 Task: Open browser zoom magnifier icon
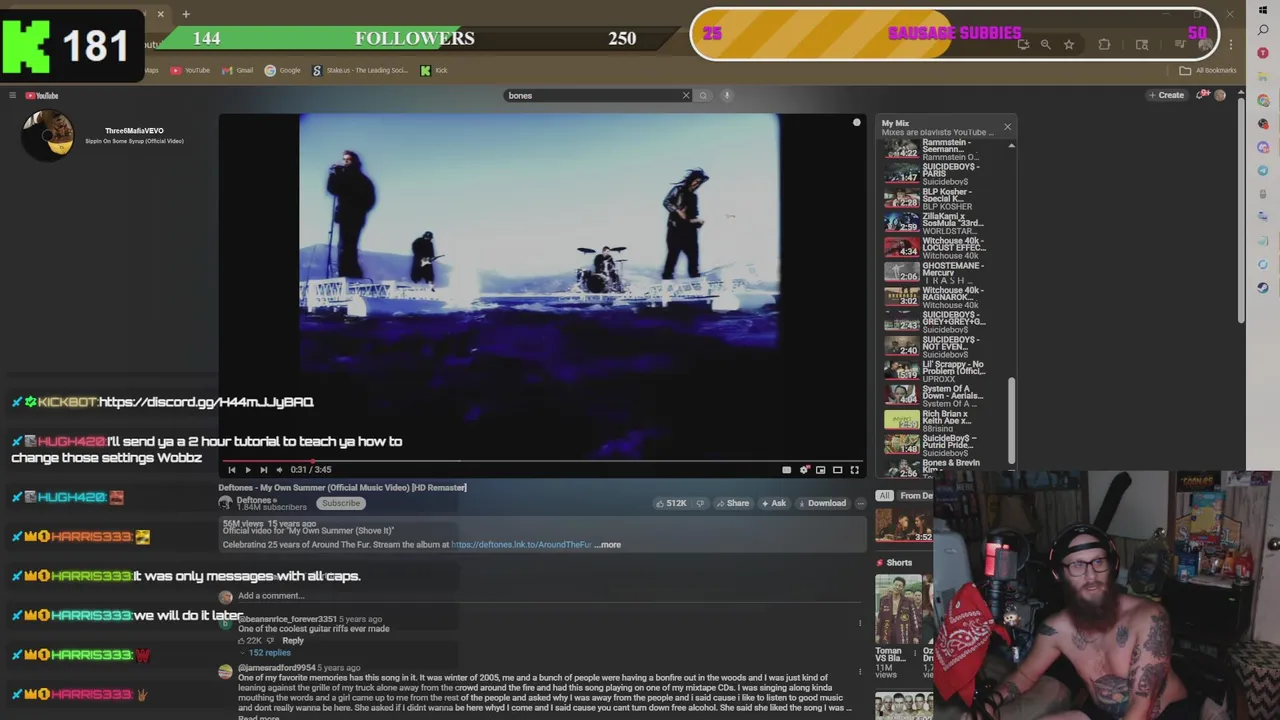pyautogui.click(x=1045, y=44)
